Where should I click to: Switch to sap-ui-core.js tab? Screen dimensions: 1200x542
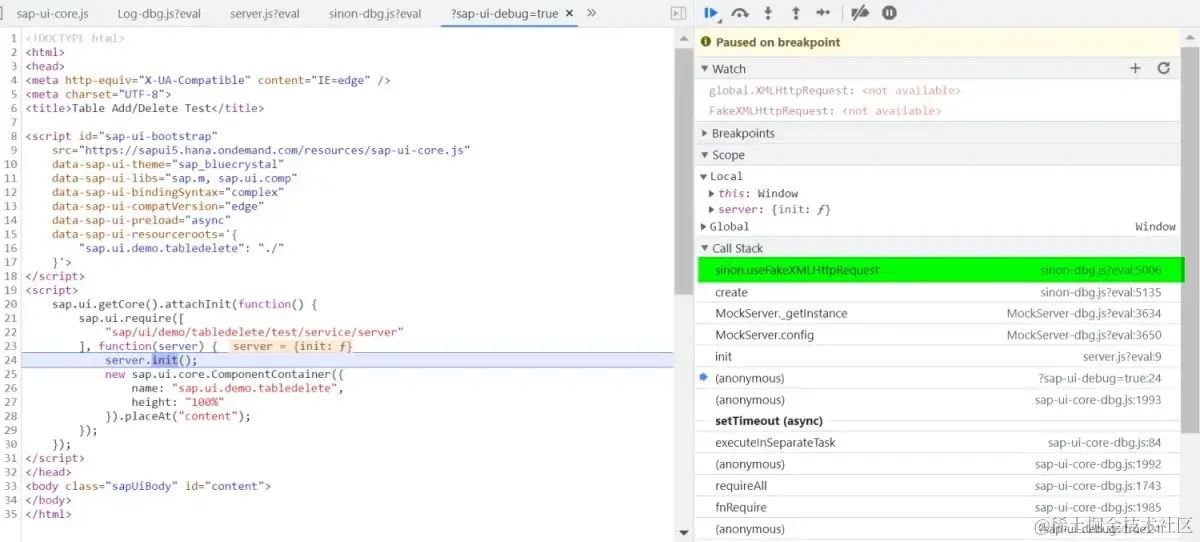(52, 14)
